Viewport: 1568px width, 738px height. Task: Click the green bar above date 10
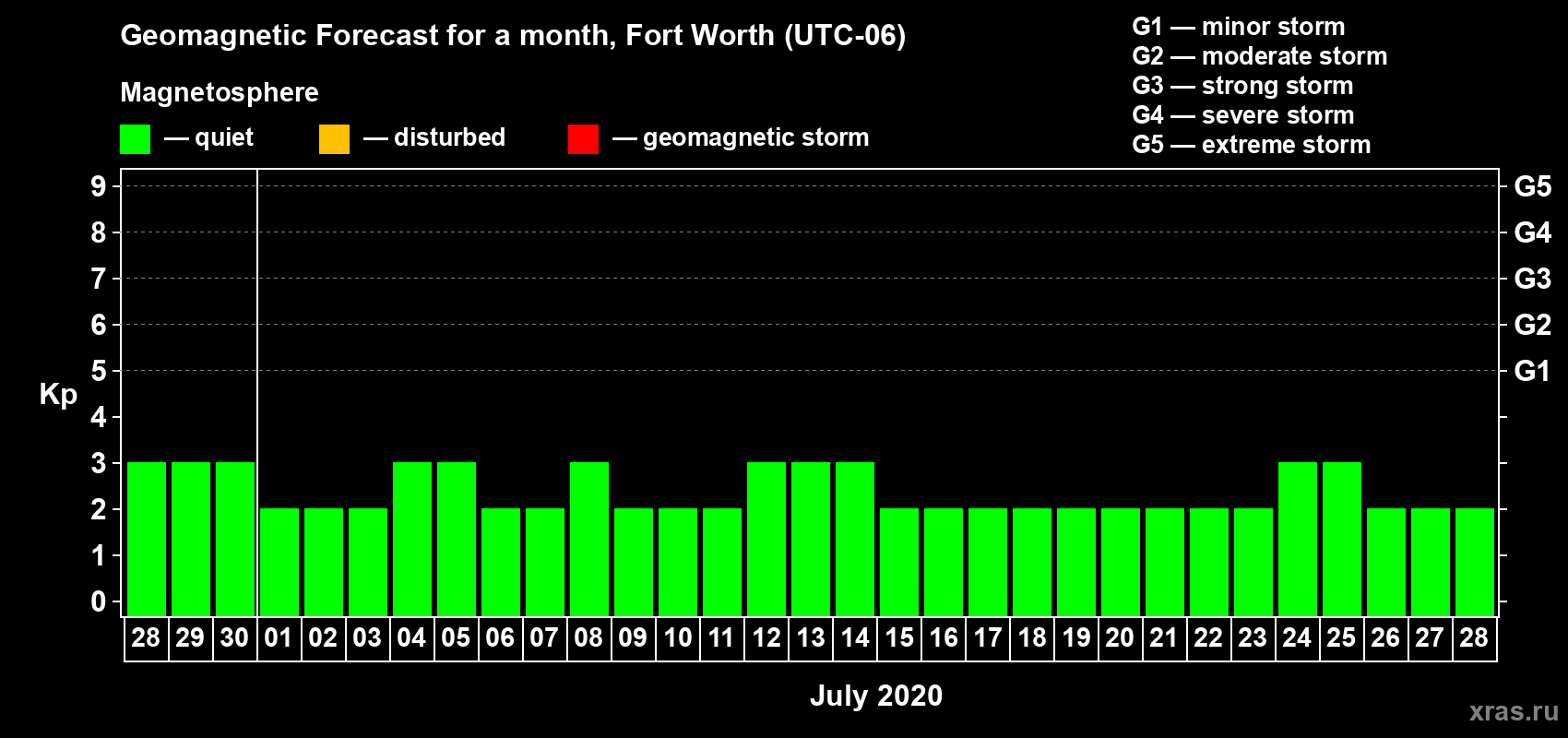tap(678, 562)
